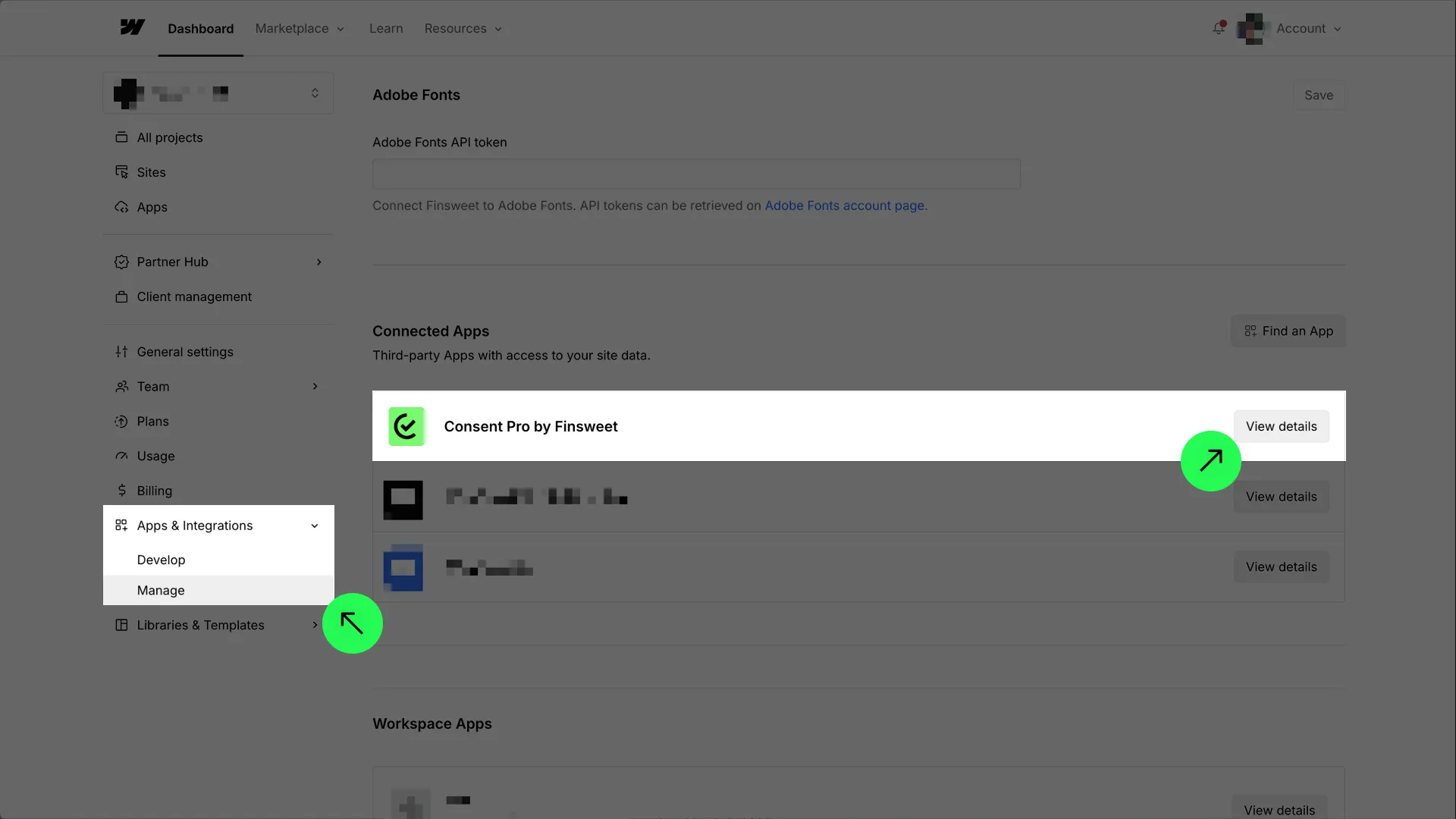Image resolution: width=1456 pixels, height=819 pixels.
Task: Collapse the Apps & Integrations chevron
Action: [x=315, y=526]
